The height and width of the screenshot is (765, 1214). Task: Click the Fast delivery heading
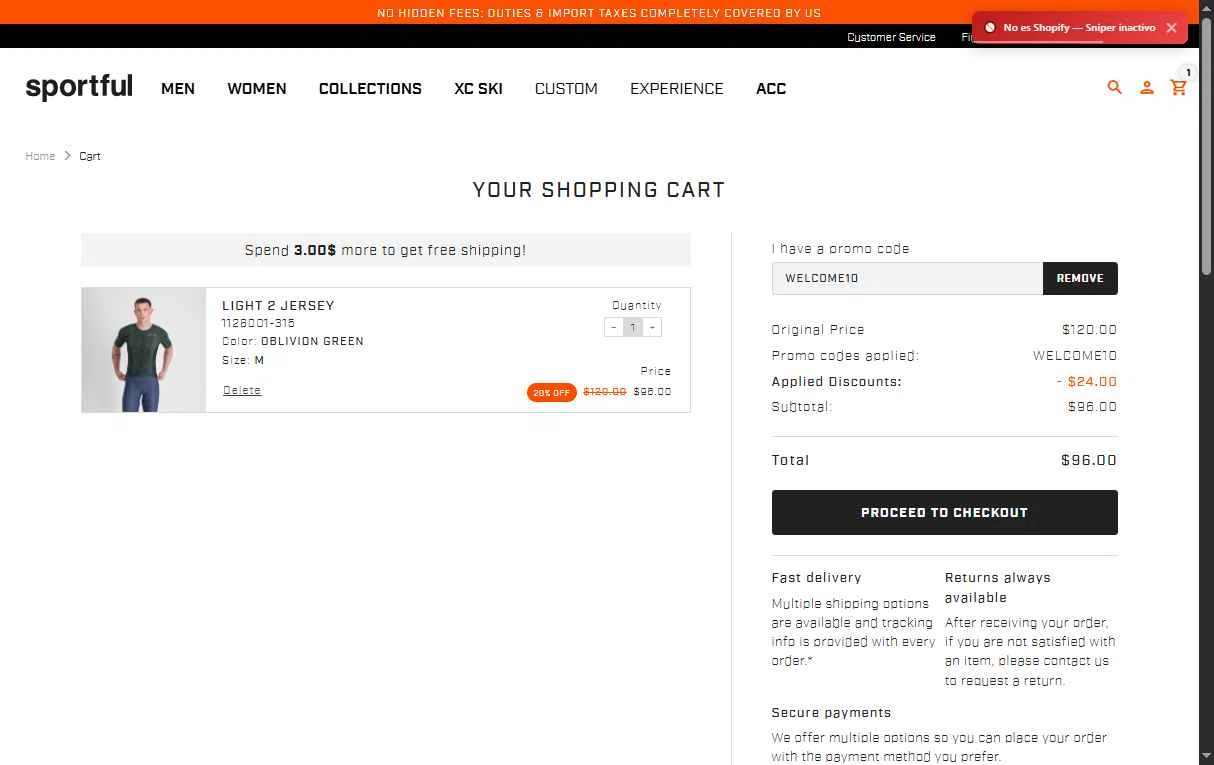816,578
